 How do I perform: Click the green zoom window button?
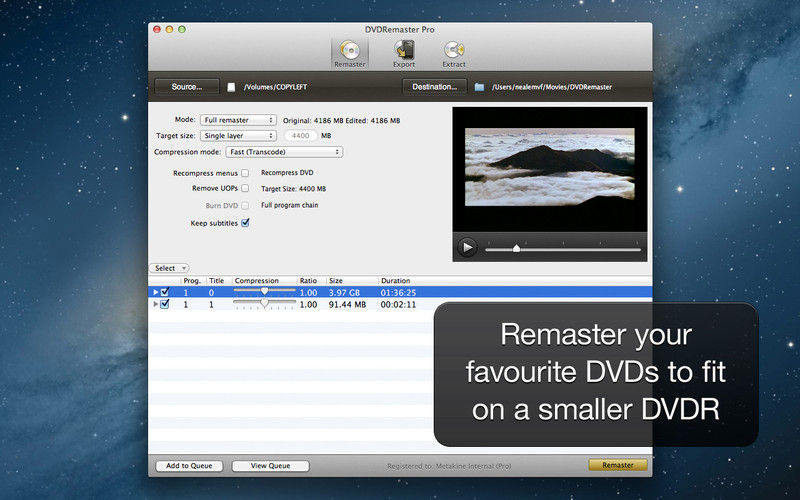(x=182, y=30)
